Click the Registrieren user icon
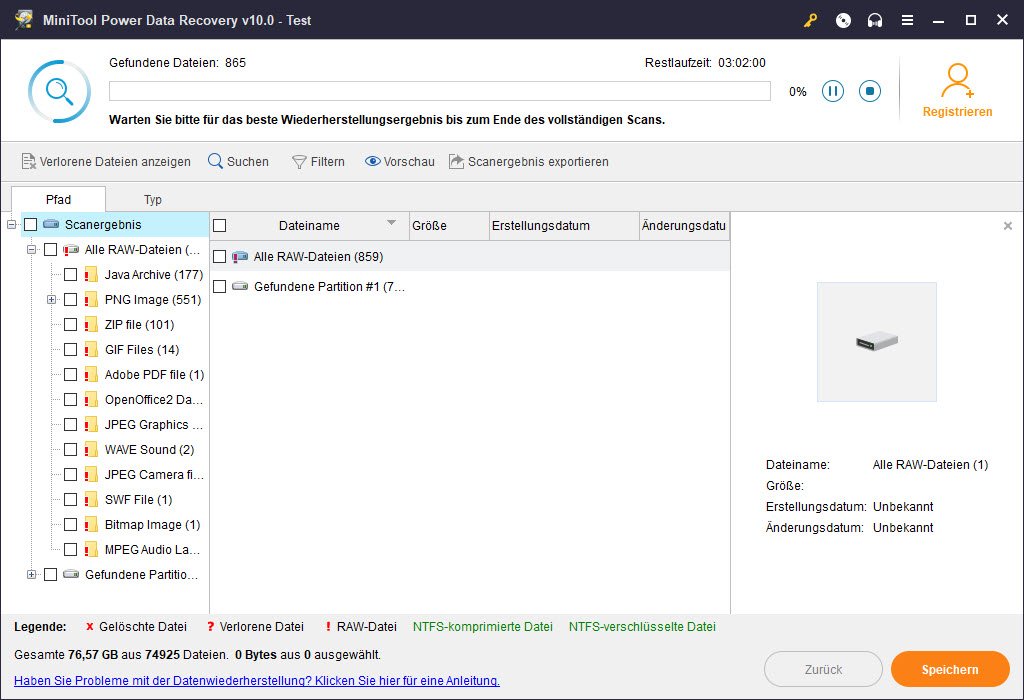This screenshot has width=1024, height=700. 957,80
